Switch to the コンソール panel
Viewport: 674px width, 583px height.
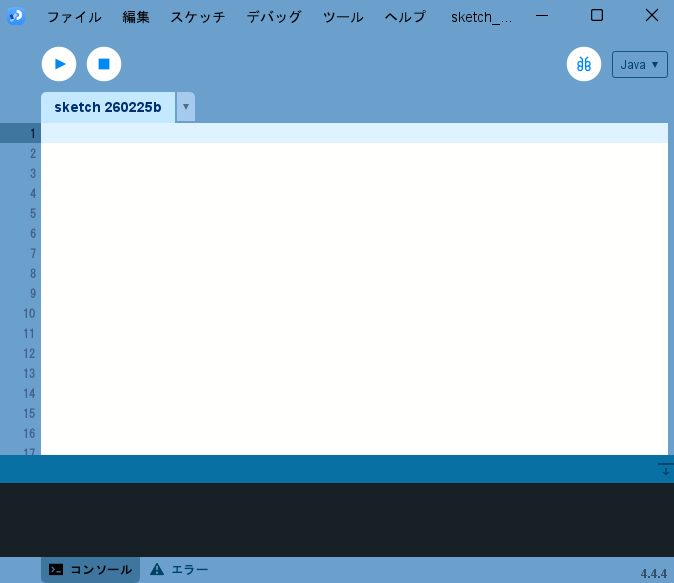pyautogui.click(x=91, y=570)
